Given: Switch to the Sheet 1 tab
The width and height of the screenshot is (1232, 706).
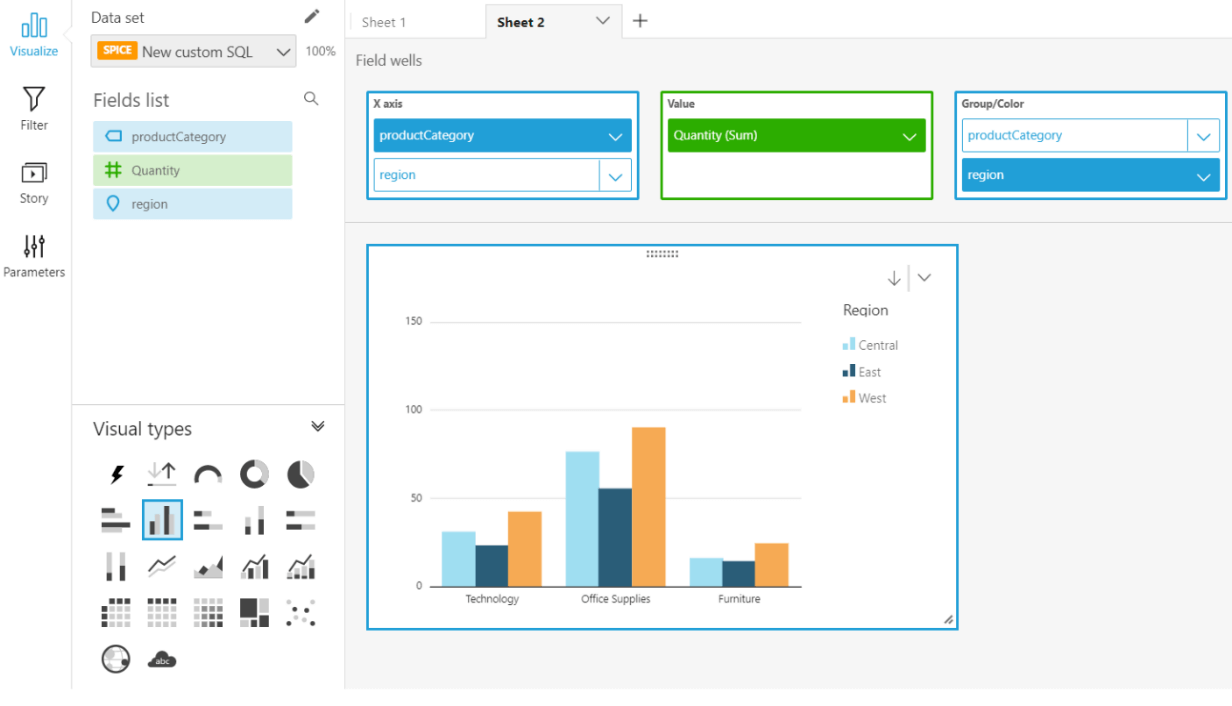Looking at the screenshot, I should click(384, 22).
